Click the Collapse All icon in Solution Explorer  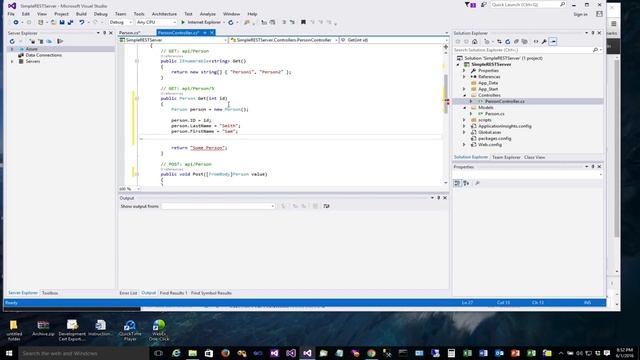pyautogui.click(x=516, y=42)
